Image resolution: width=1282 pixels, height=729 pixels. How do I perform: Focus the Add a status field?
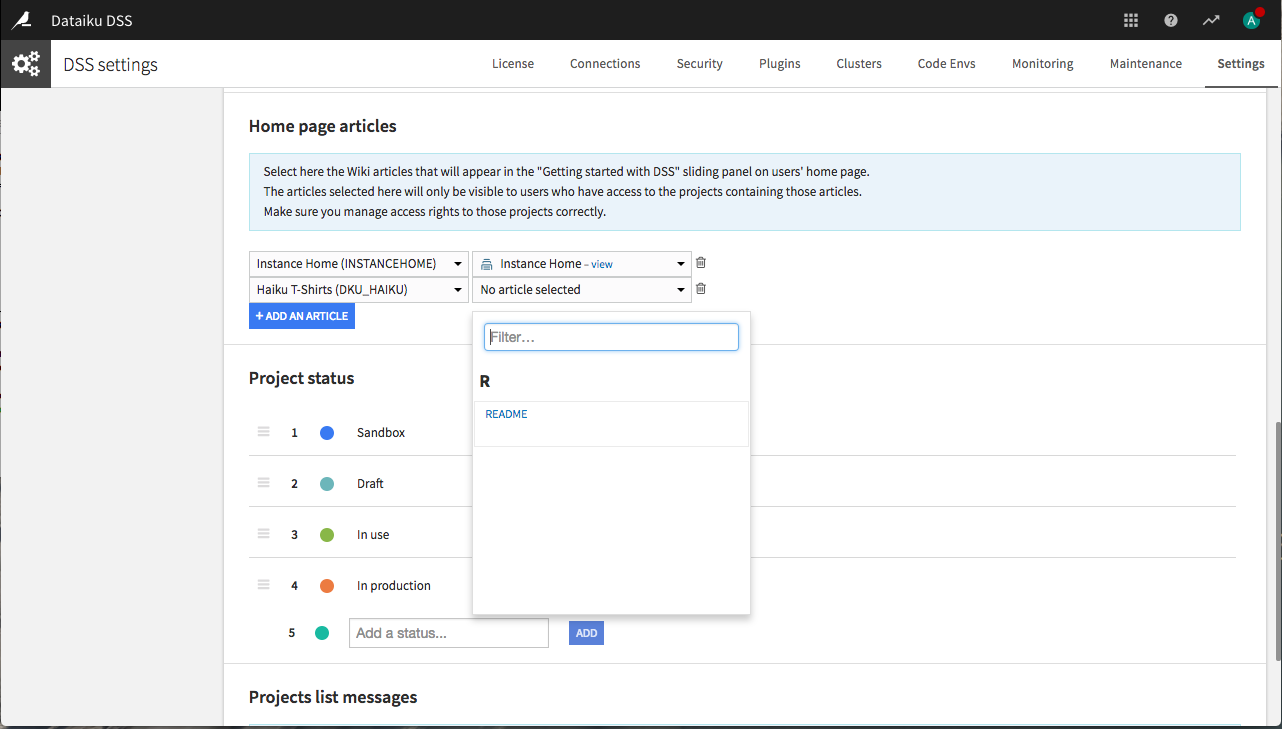coord(449,633)
